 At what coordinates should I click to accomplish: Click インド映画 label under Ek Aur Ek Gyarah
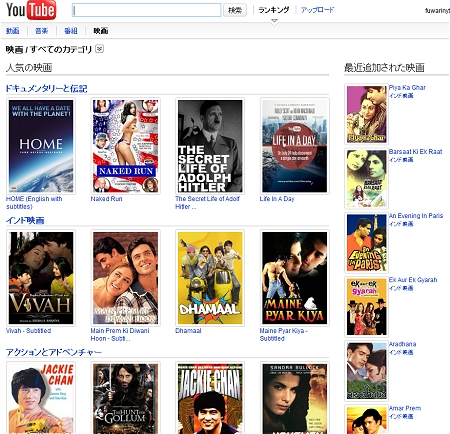tap(401, 288)
